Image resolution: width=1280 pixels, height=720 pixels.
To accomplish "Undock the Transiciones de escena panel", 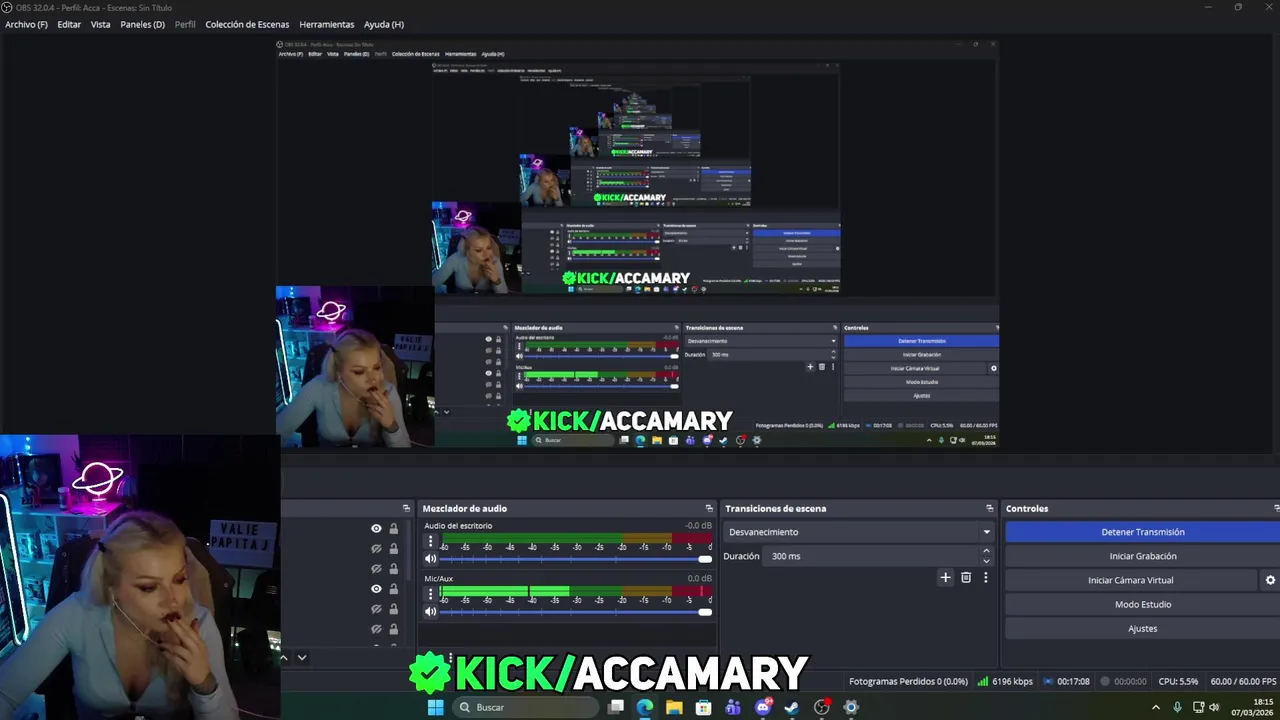I will point(990,508).
